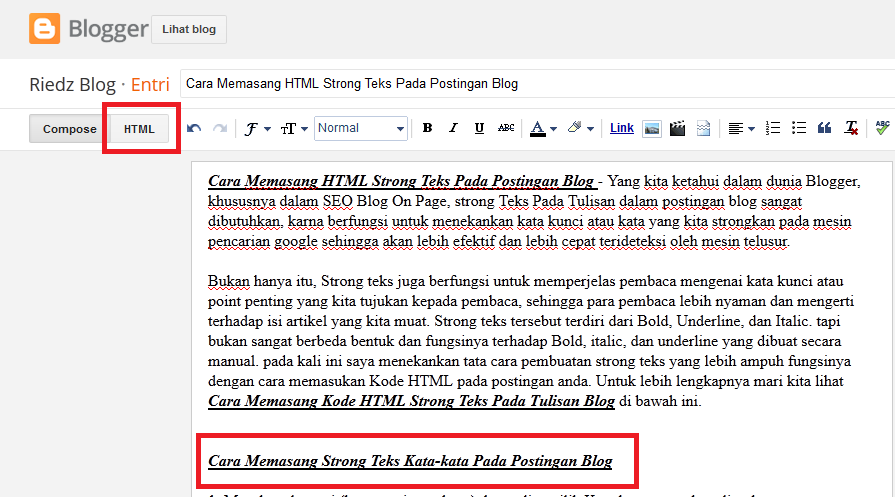Screen dimensions: 895x497
Task: Switch to HTML editing mode
Action: tap(139, 129)
